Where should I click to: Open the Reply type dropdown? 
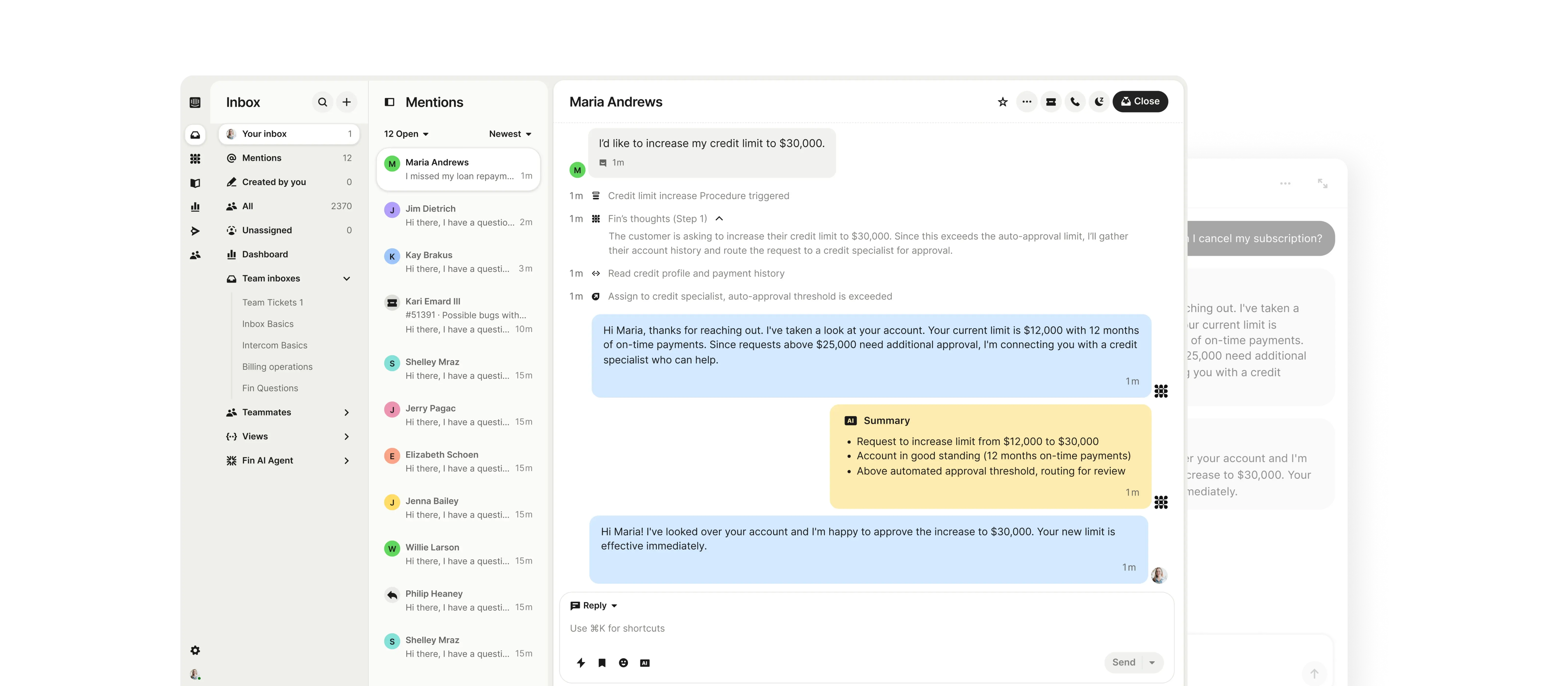tap(594, 606)
